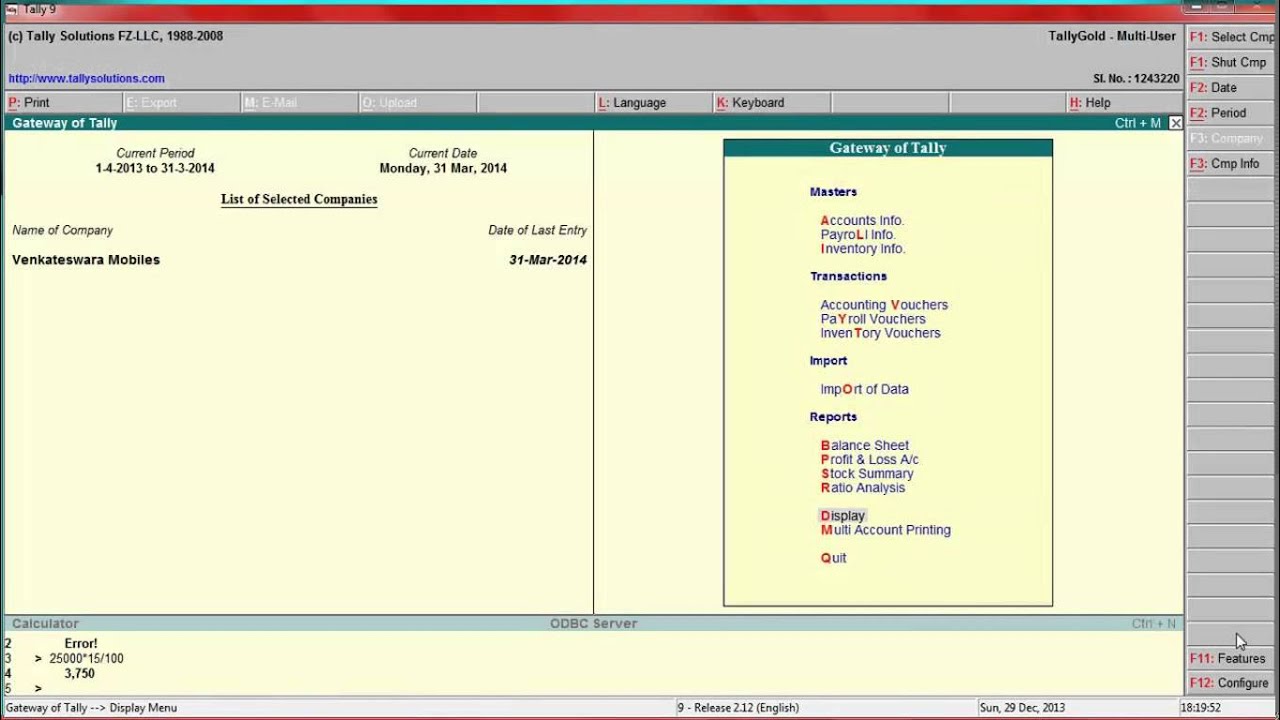1280x720 pixels.
Task: Click F3 Company button
Action: tap(1232, 138)
